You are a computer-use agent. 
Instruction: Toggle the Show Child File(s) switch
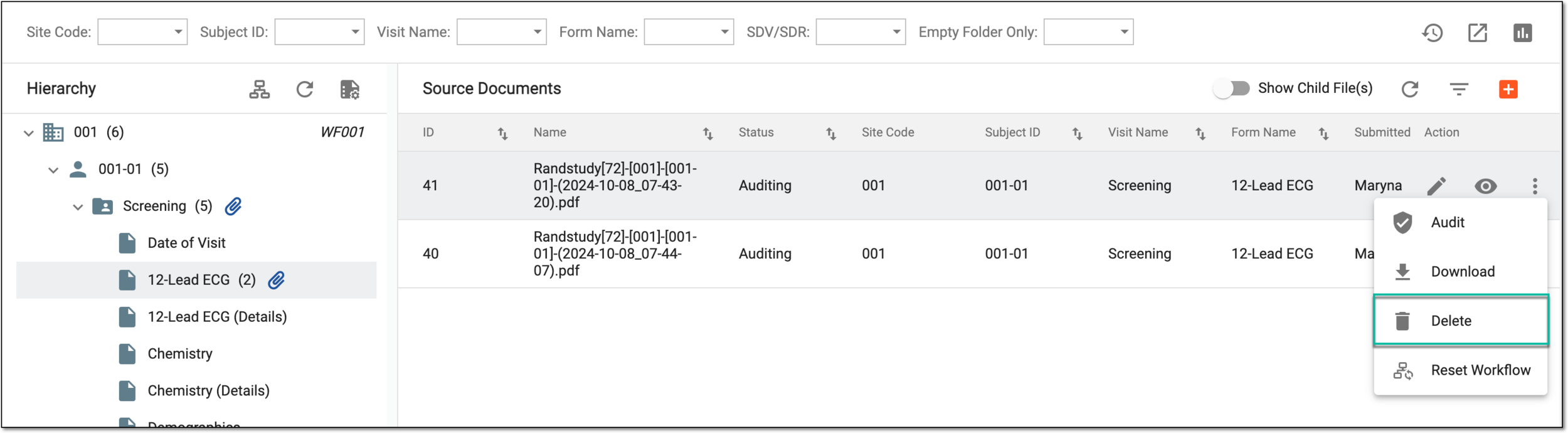1231,88
